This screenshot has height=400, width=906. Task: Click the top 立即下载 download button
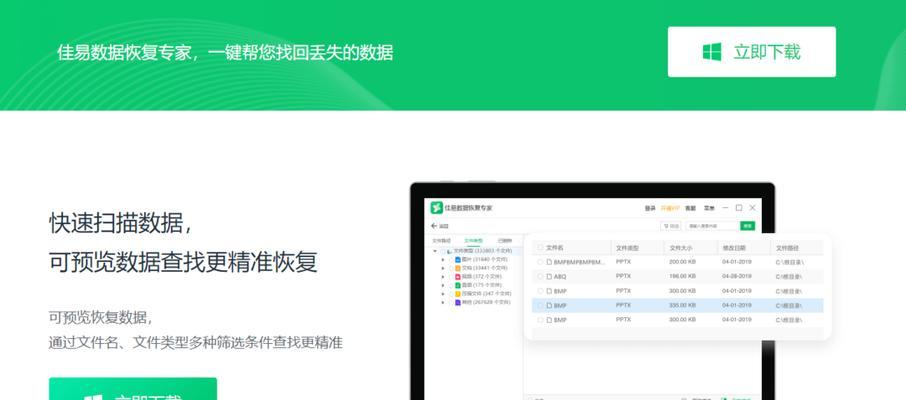[752, 51]
